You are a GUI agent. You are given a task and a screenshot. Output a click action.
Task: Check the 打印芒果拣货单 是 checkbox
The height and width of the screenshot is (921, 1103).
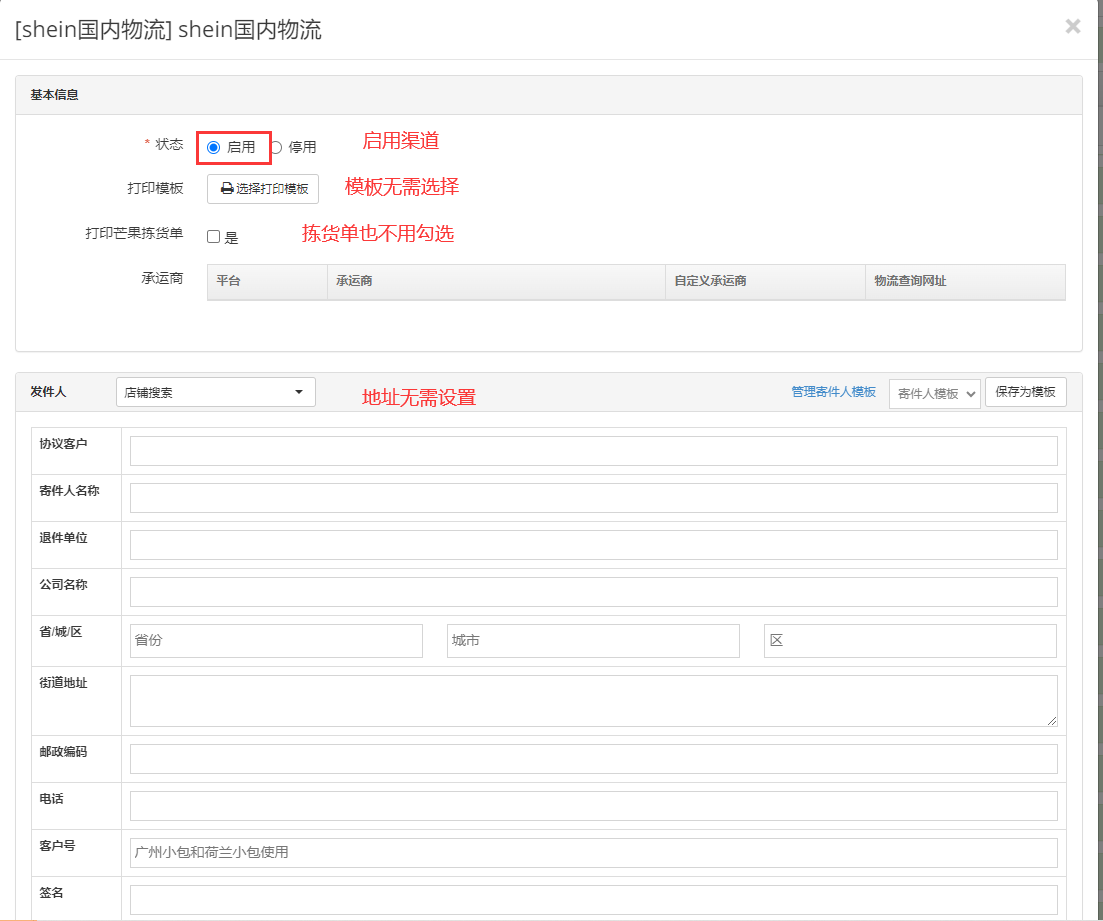(x=214, y=236)
